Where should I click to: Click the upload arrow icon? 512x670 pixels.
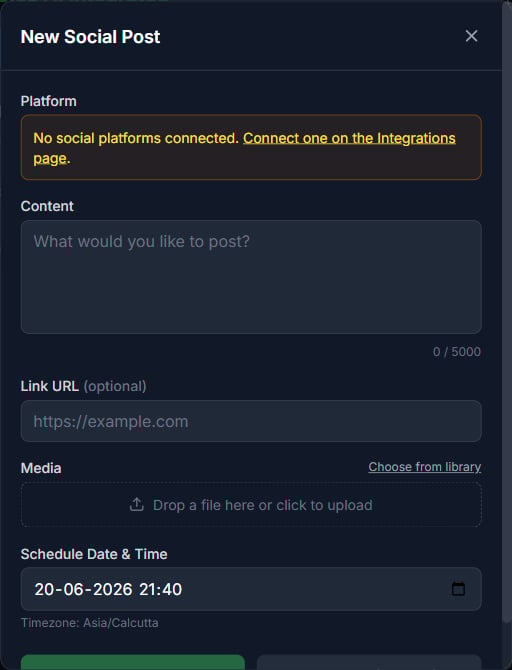pos(136,504)
